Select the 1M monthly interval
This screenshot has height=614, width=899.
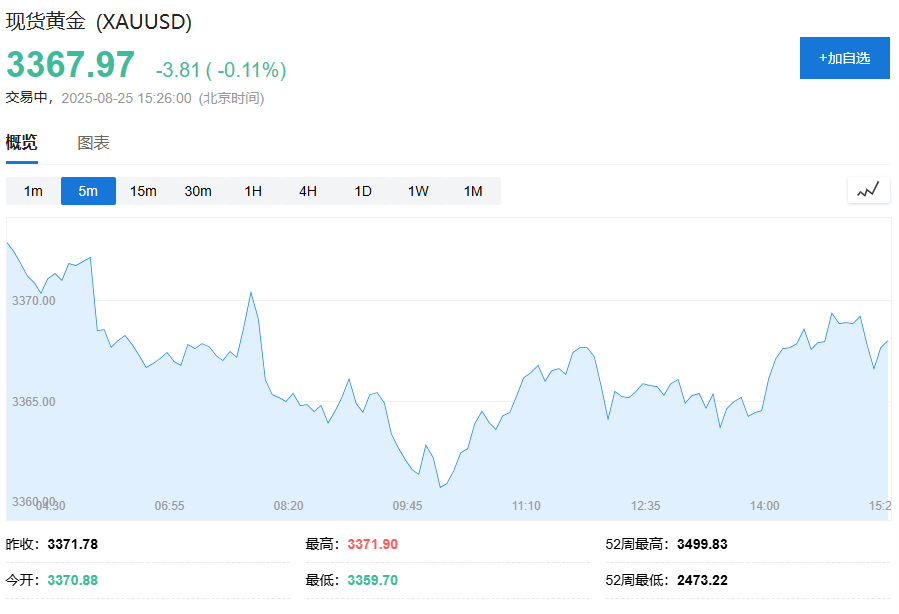pos(472,191)
